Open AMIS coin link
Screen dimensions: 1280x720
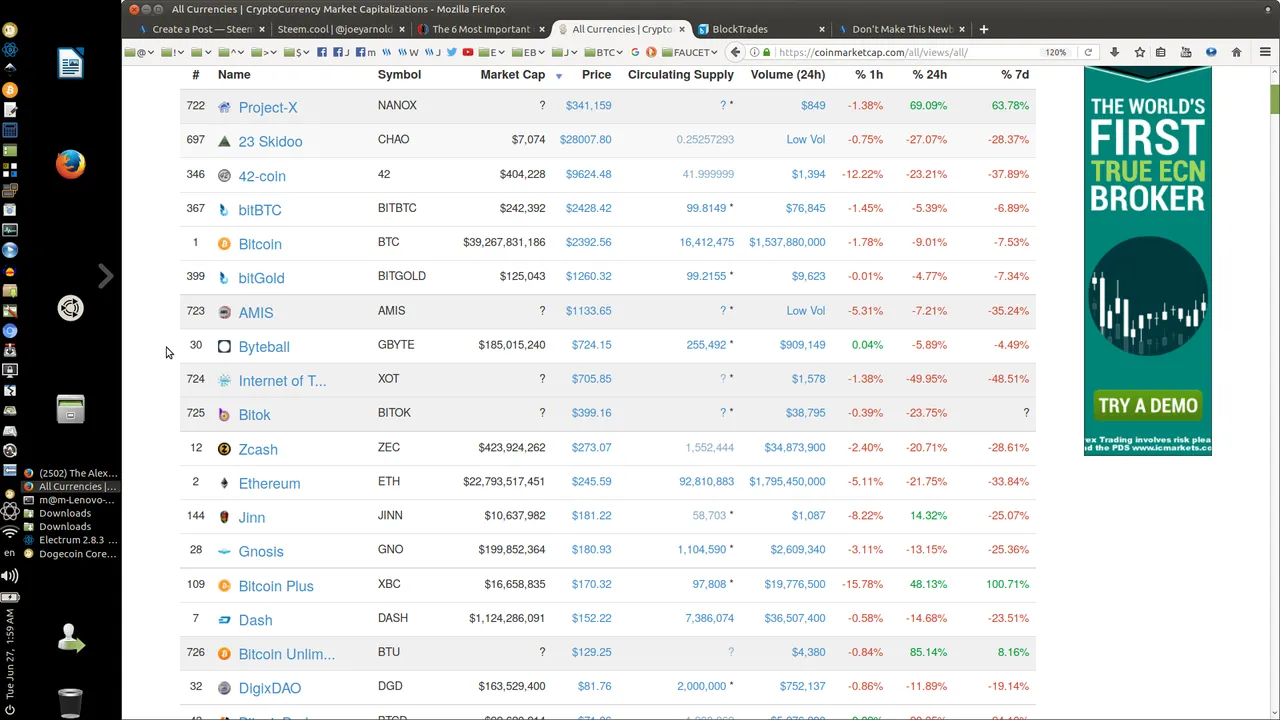(x=256, y=313)
